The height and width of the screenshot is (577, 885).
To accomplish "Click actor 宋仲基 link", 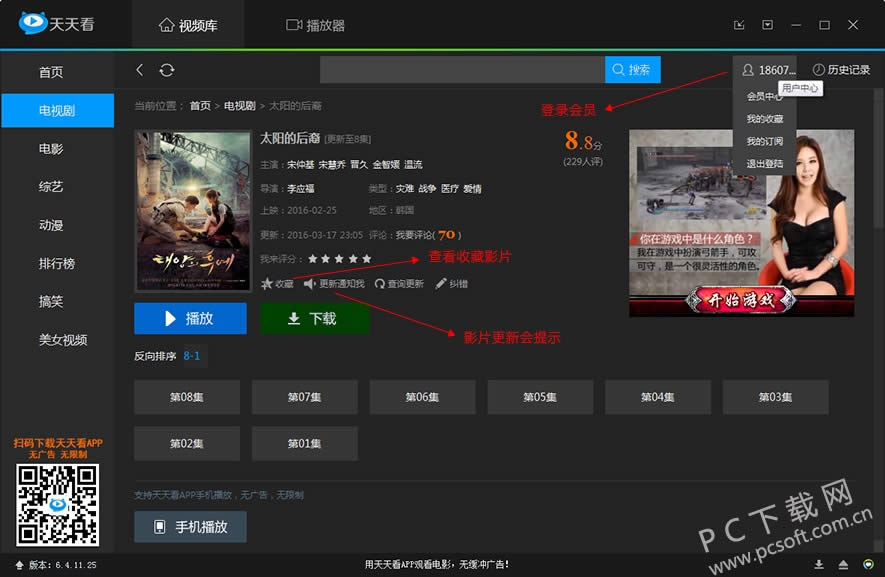I will pos(300,164).
